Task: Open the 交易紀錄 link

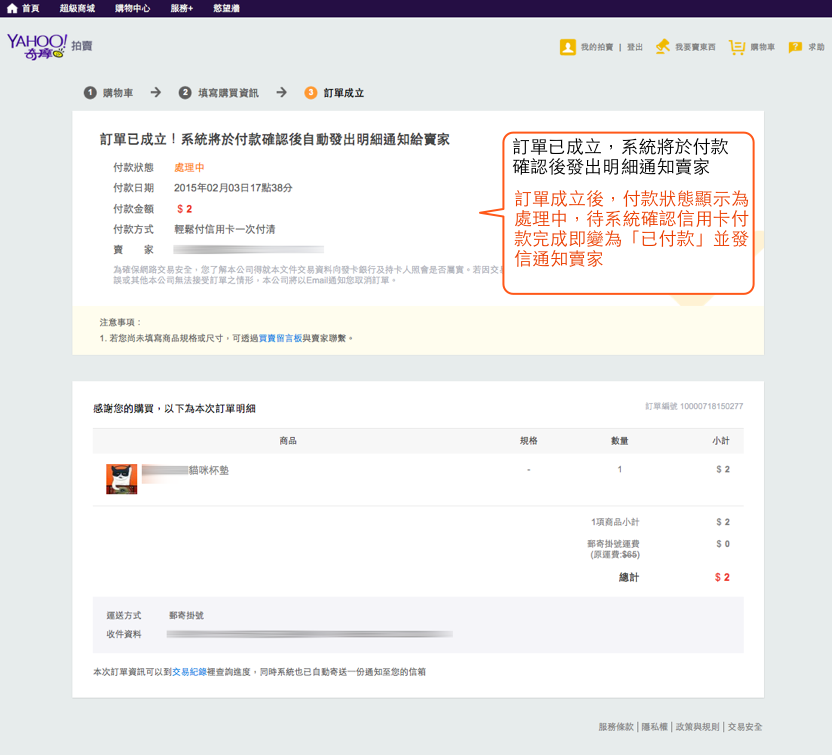Action: (x=189, y=672)
